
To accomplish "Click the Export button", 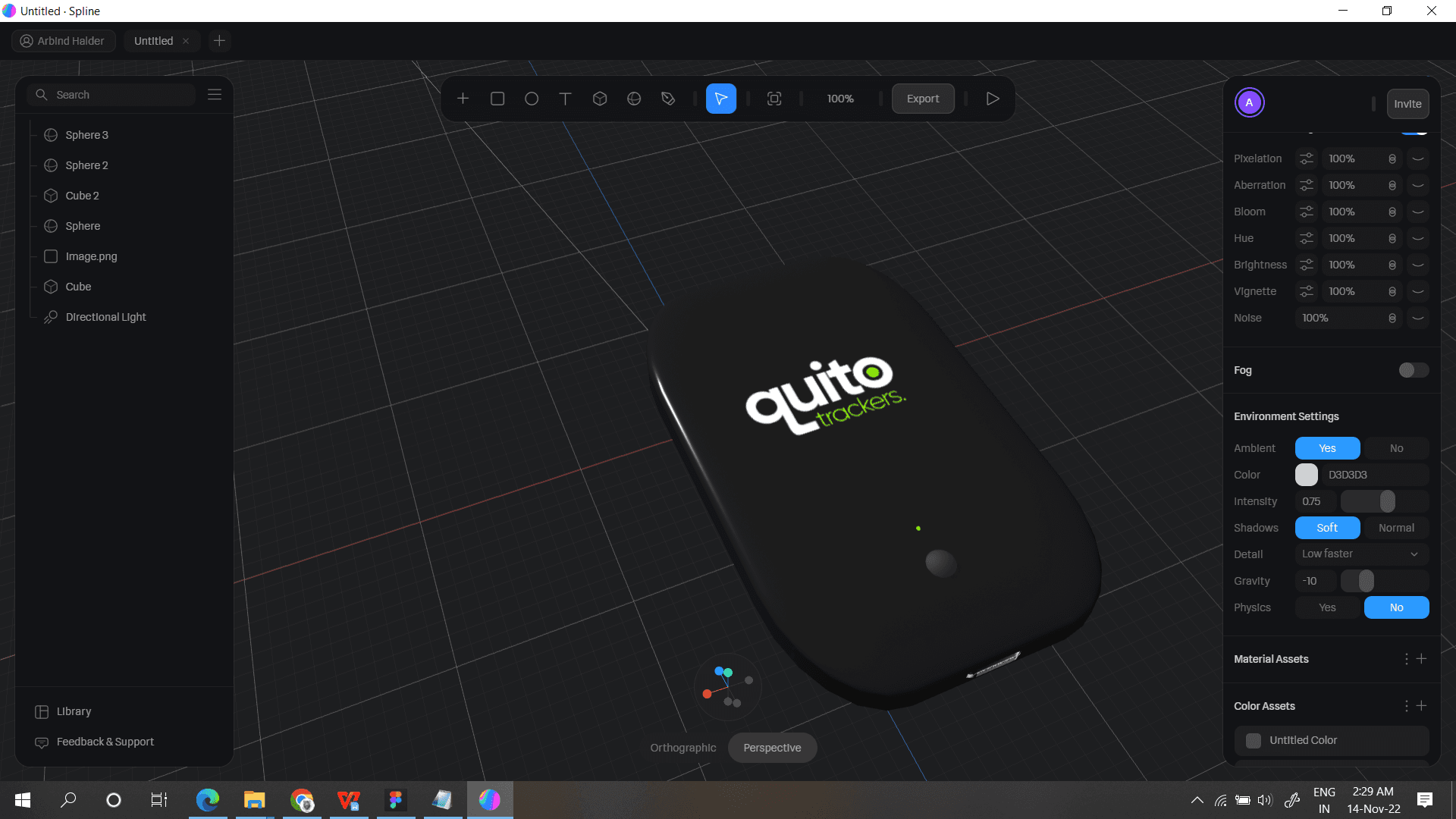I will pos(923,99).
